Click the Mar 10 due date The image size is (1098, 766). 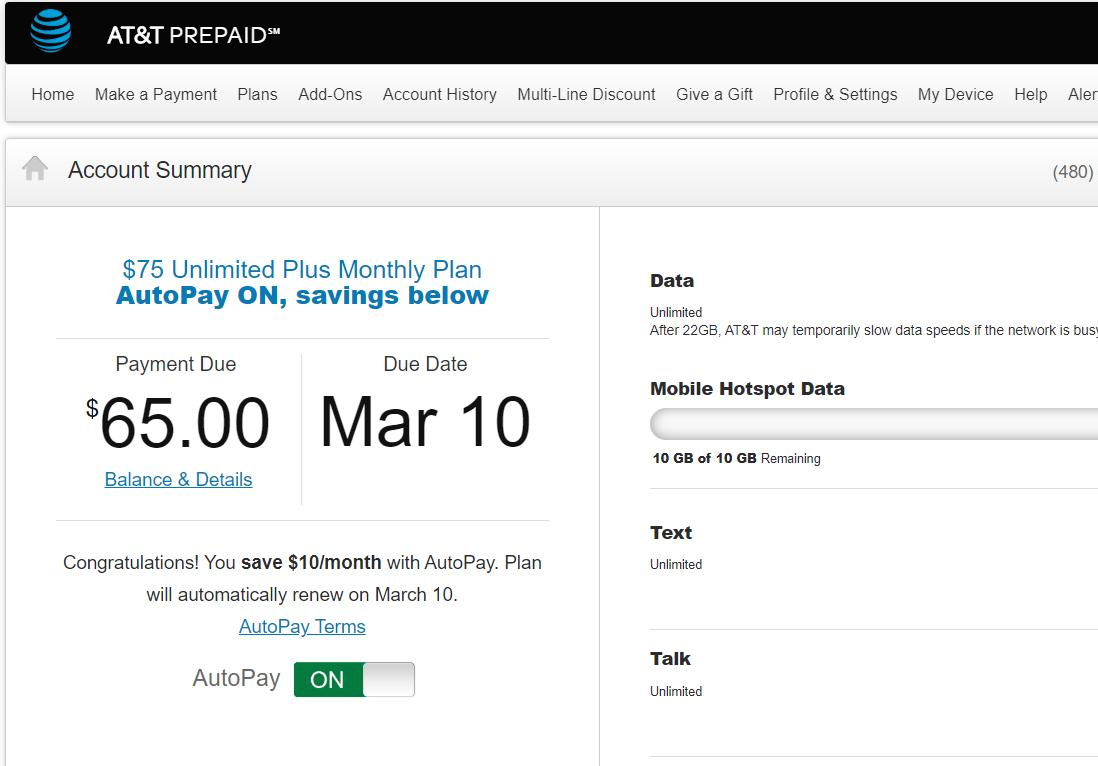coord(425,421)
